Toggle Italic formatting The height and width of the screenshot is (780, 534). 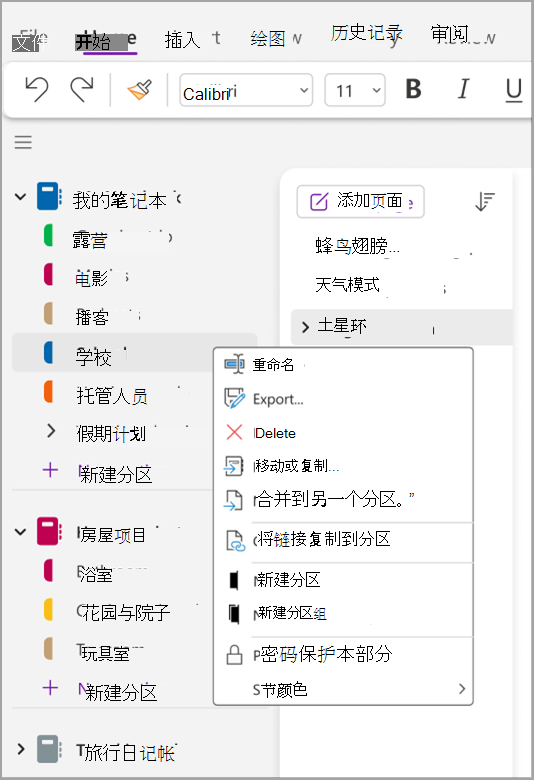(463, 90)
